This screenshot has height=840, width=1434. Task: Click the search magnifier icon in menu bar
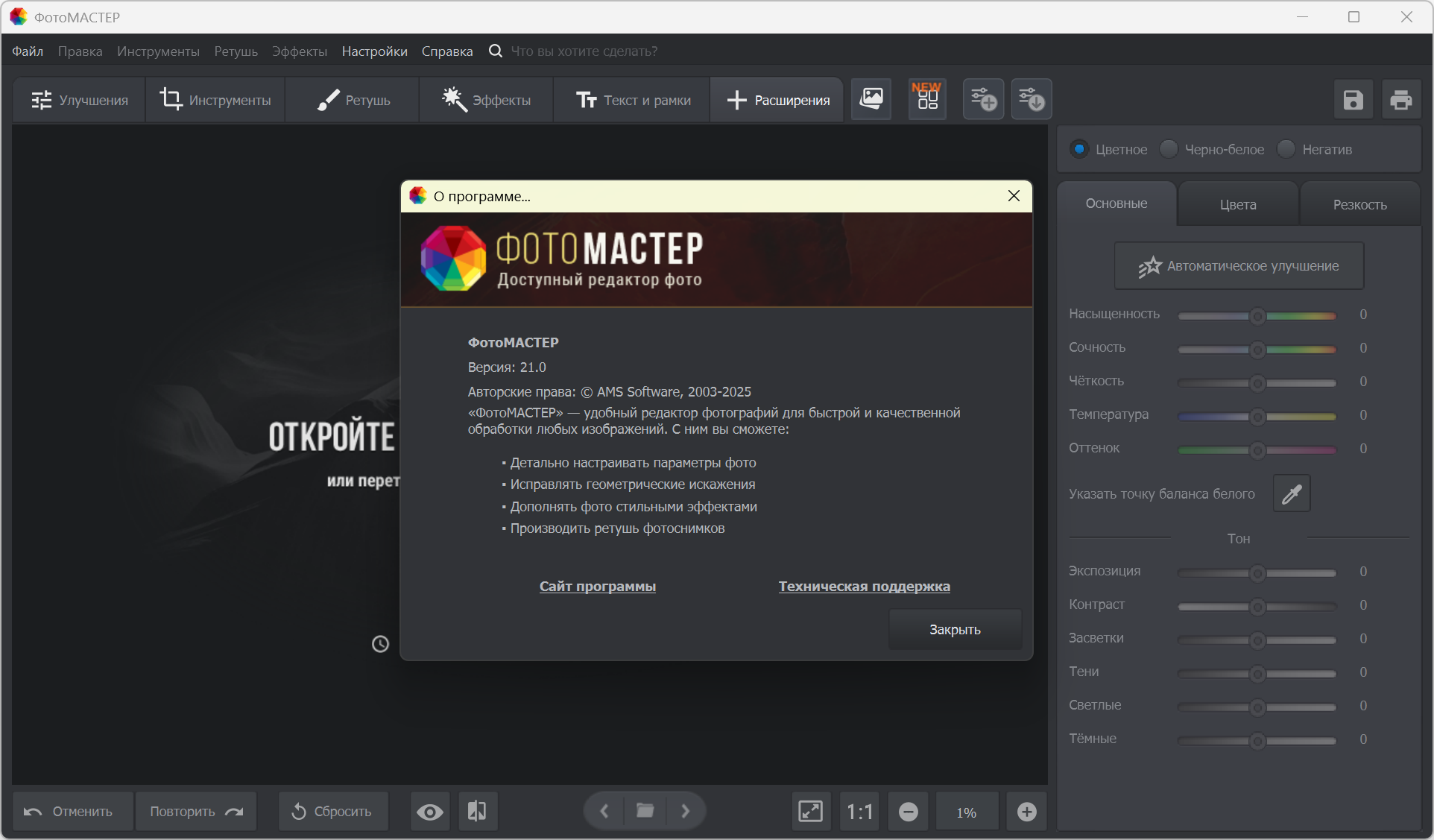496,51
